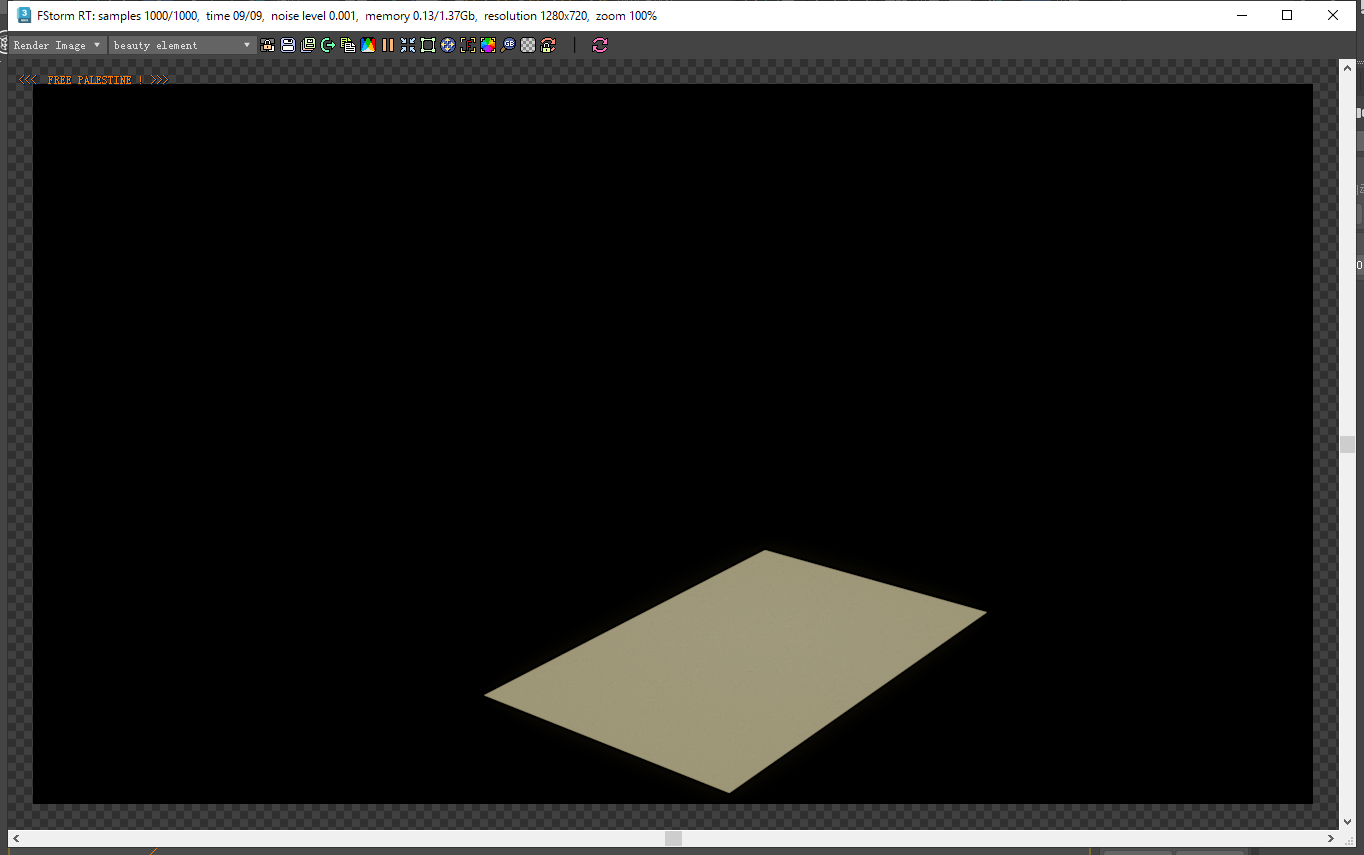Click the green export arrow icon

[328, 45]
